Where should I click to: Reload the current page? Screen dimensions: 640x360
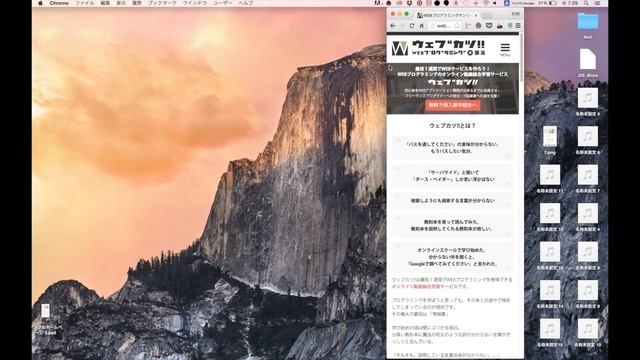click(x=412, y=26)
